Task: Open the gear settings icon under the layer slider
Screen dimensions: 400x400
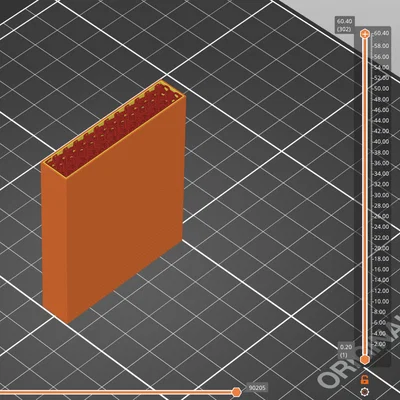Action: pyautogui.click(x=365, y=392)
